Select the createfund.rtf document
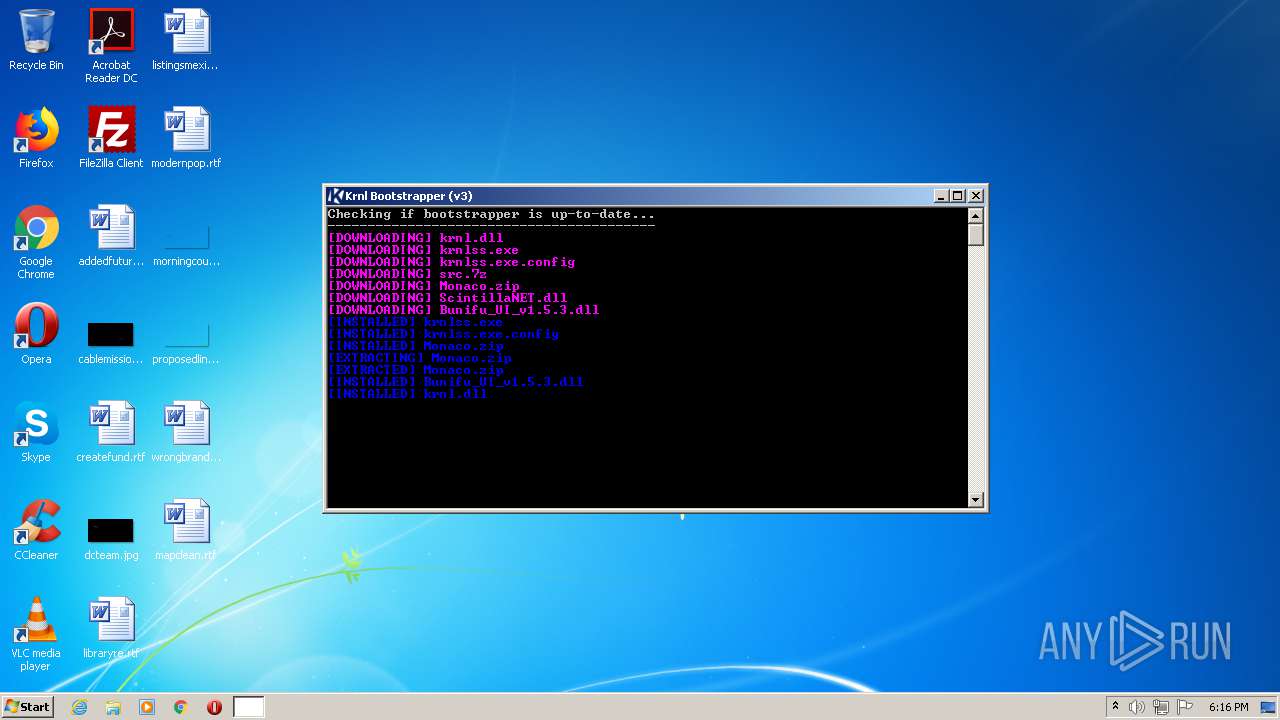The width and height of the screenshot is (1280, 720). point(111,432)
